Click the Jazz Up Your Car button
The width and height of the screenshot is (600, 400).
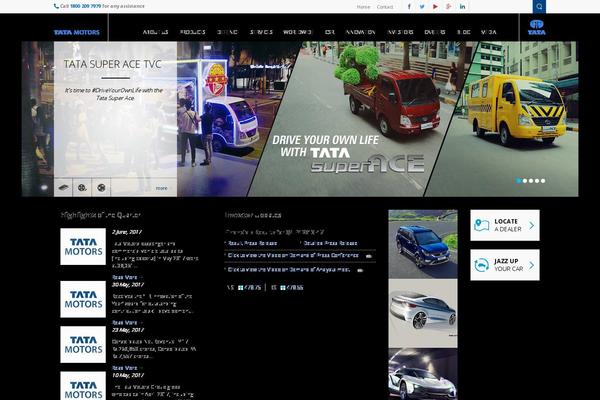pyautogui.click(x=505, y=265)
